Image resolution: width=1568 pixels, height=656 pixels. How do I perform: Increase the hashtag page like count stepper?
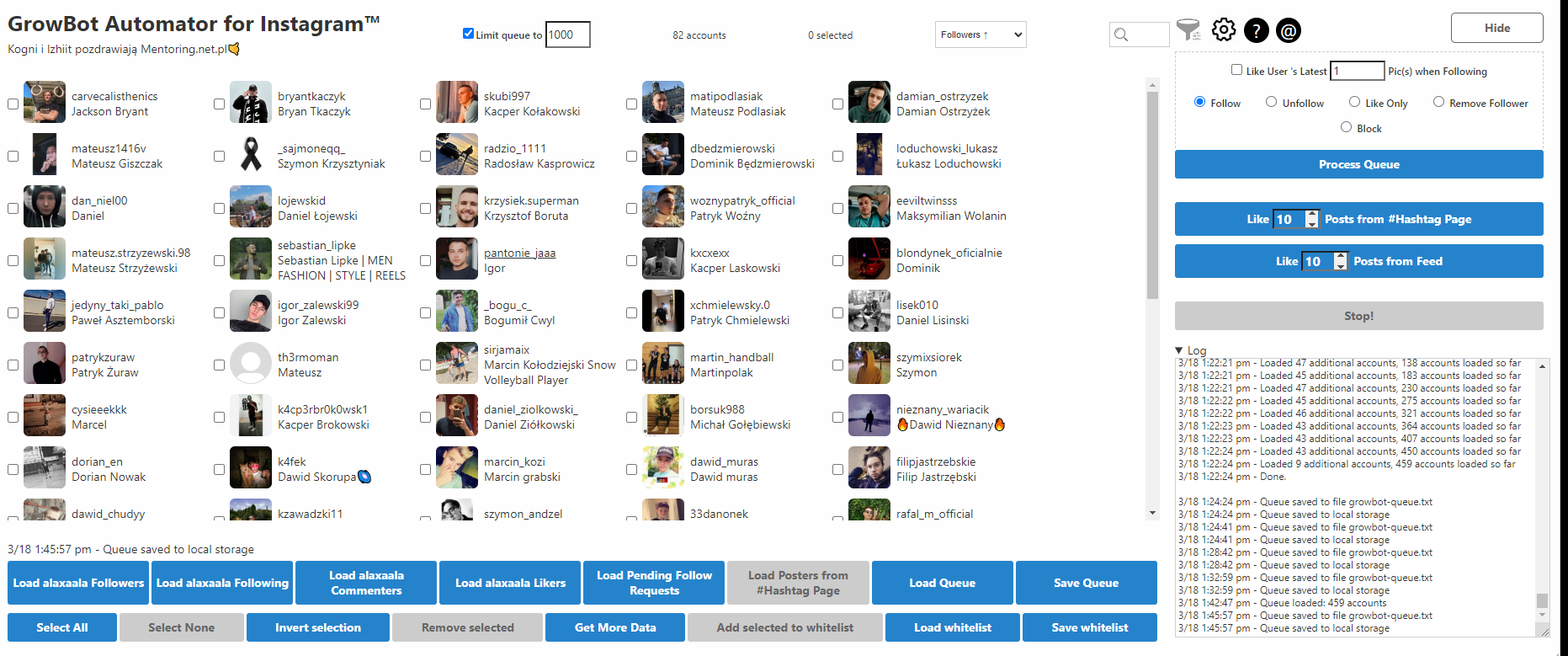1311,214
